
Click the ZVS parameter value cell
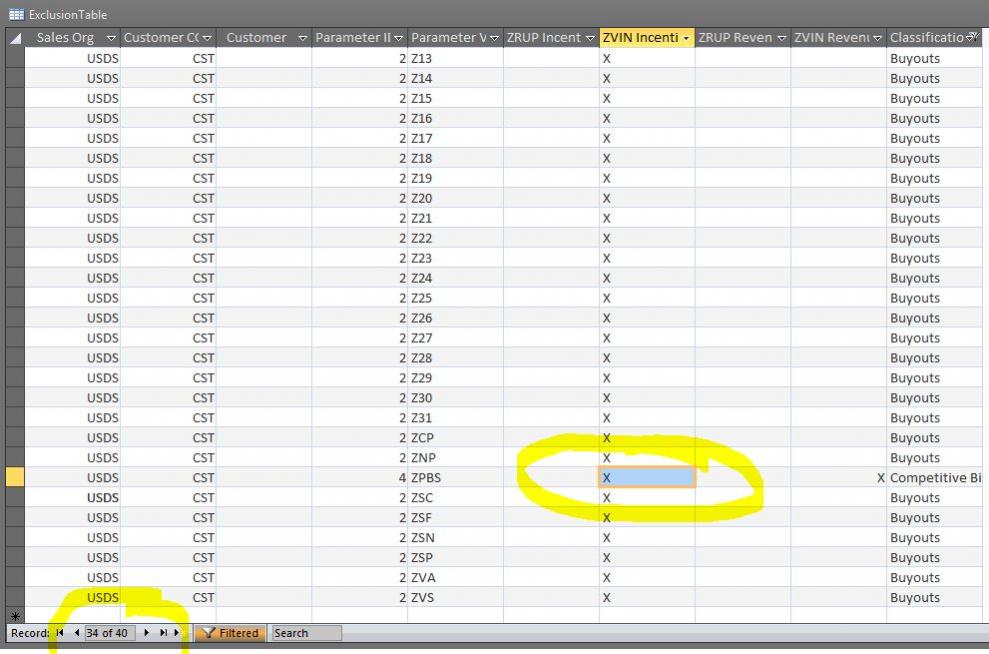click(x=455, y=597)
